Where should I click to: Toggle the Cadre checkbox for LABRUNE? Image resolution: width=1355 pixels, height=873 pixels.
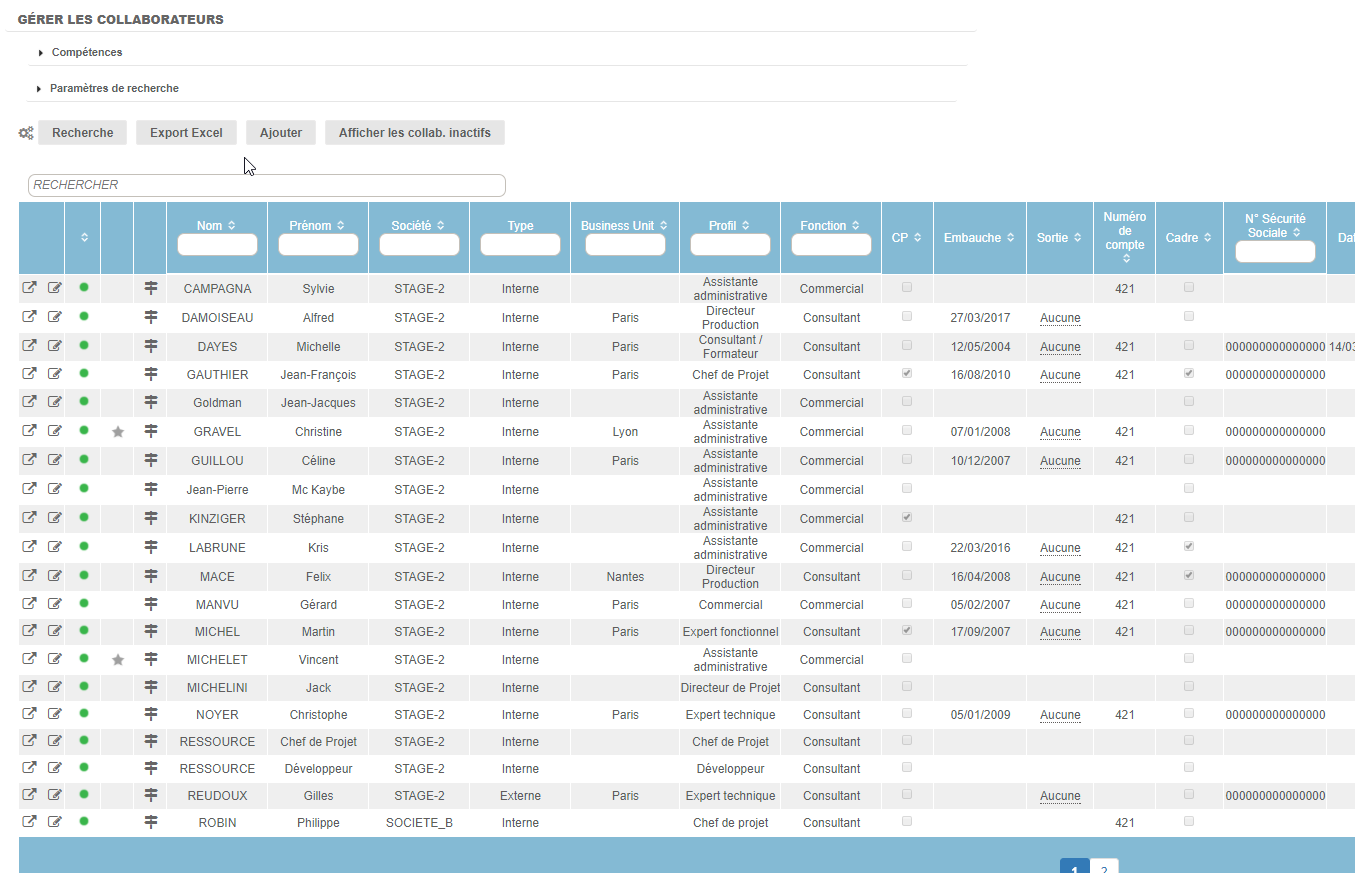coord(1189,547)
